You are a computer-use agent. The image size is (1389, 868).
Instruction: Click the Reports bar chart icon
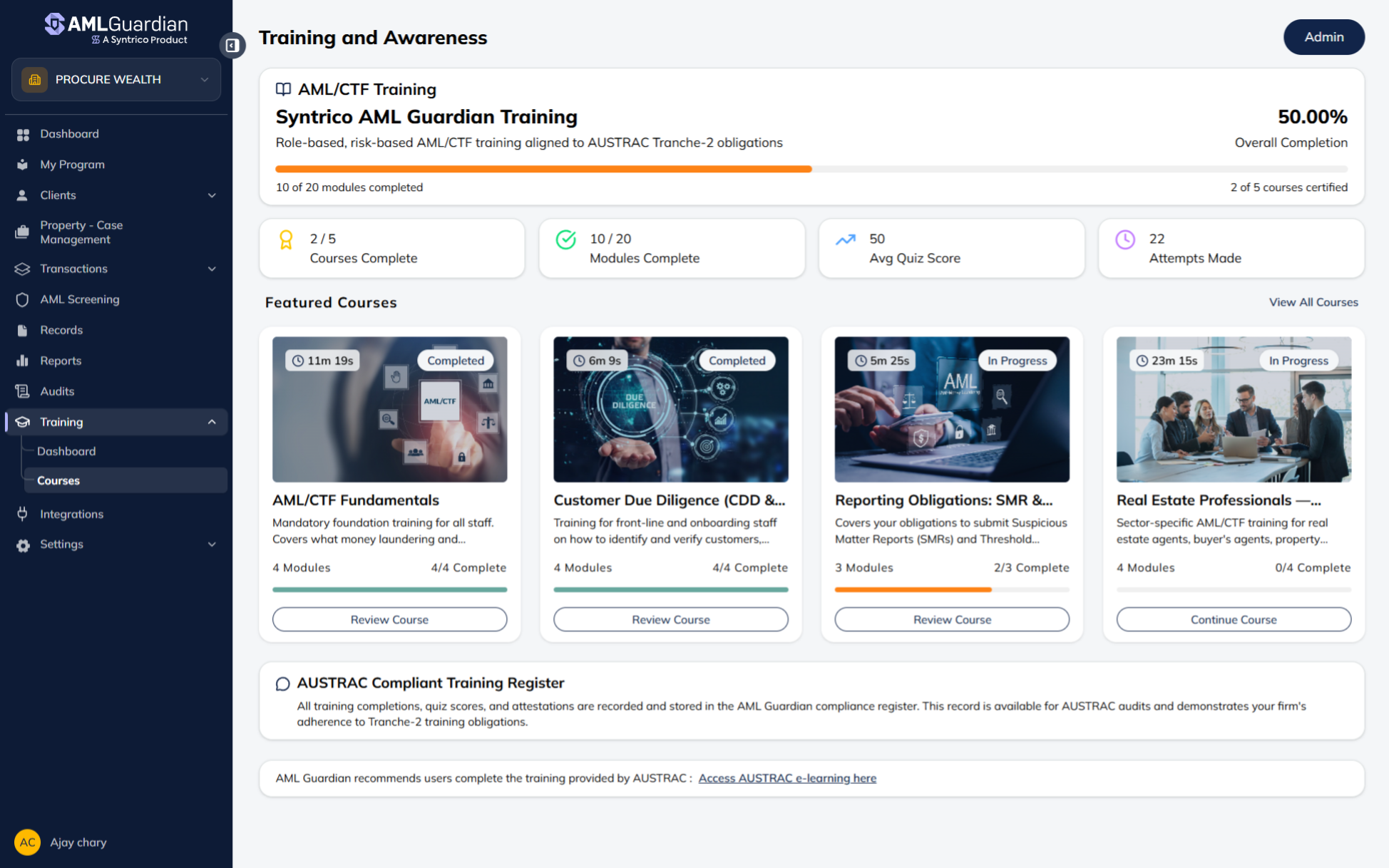click(x=23, y=361)
